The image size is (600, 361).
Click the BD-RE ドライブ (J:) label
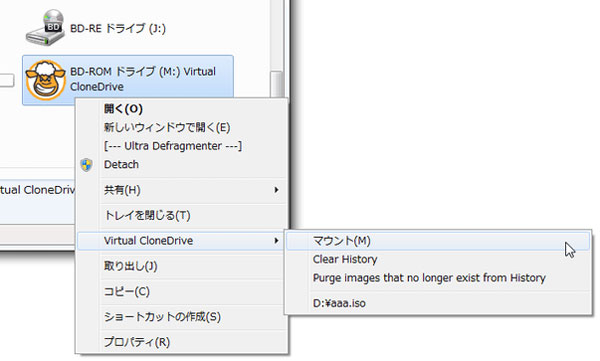(x=118, y=28)
